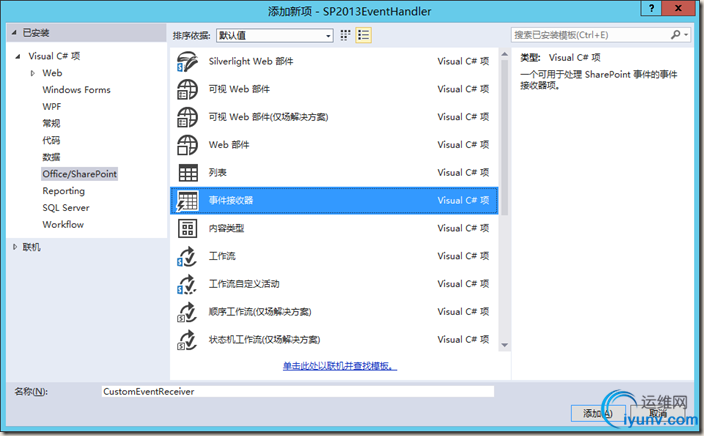Screen dimensions: 704x436
Task: Select the 顺序工作流(仅场解决方案) icon
Action: 187,312
